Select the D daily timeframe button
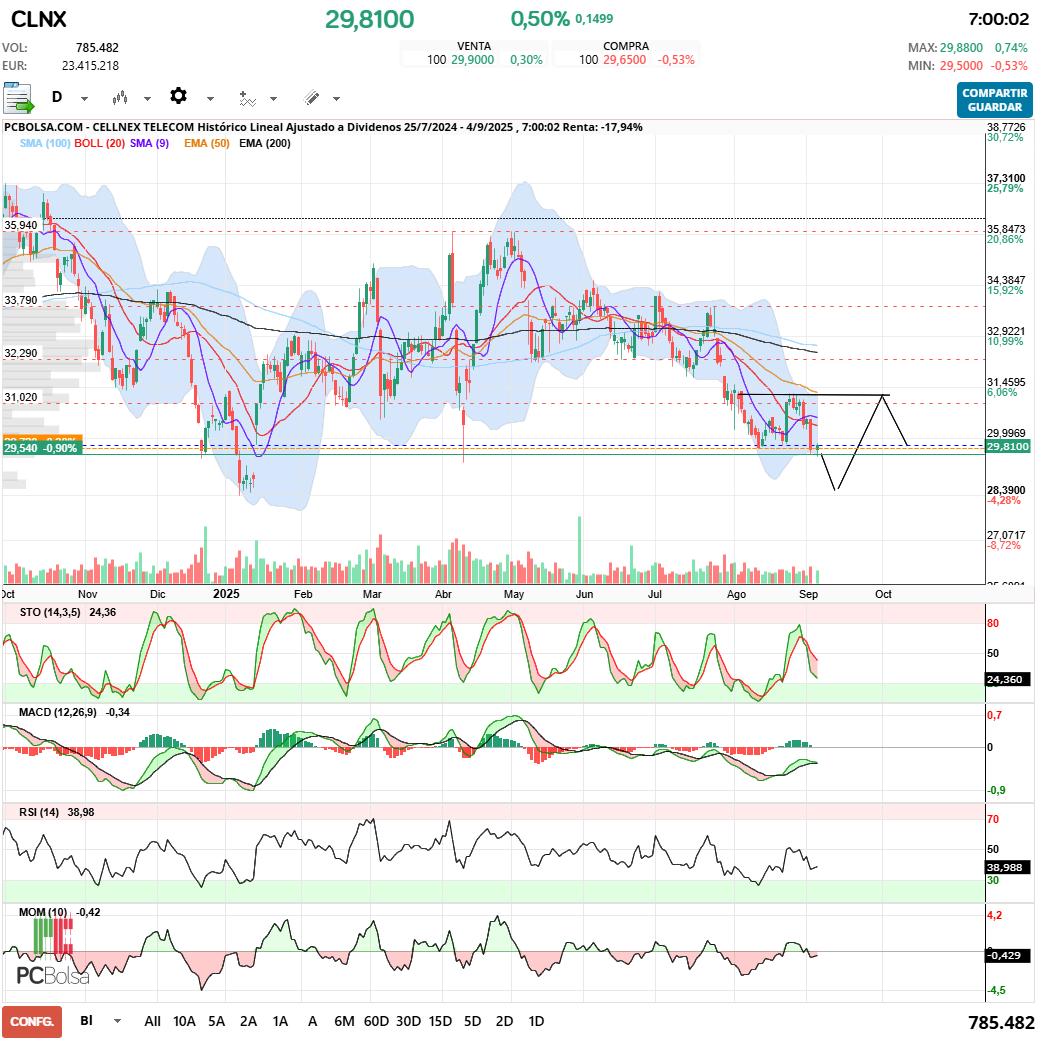 coord(57,98)
